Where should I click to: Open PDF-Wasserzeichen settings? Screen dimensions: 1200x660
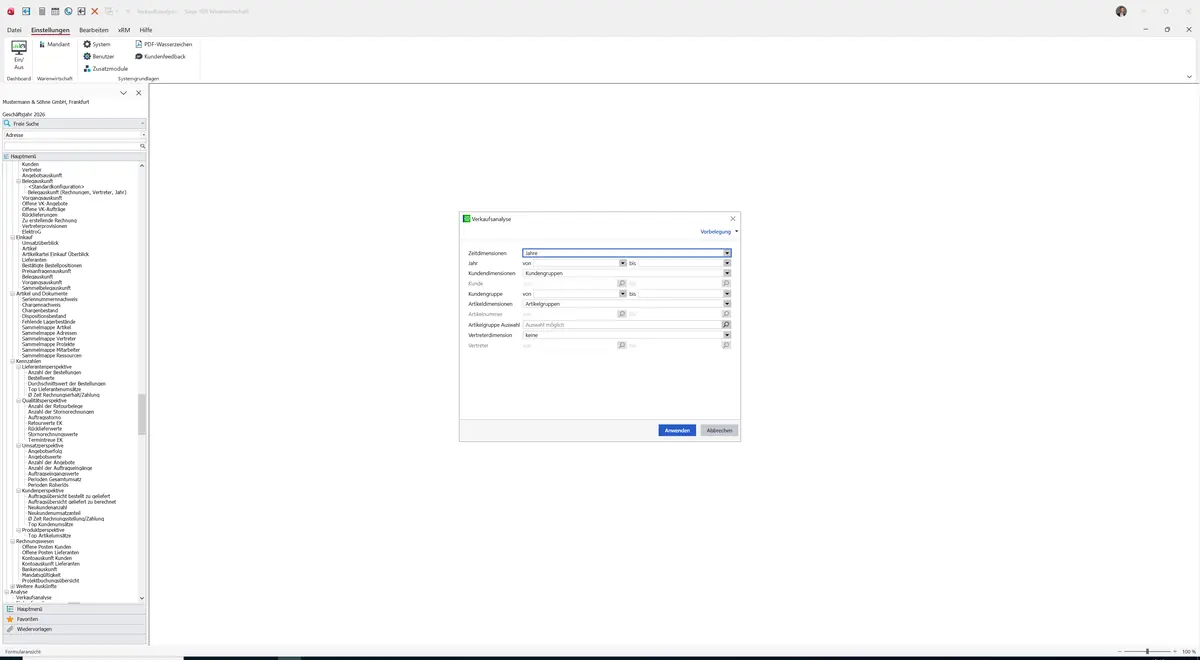pyautogui.click(x=164, y=44)
